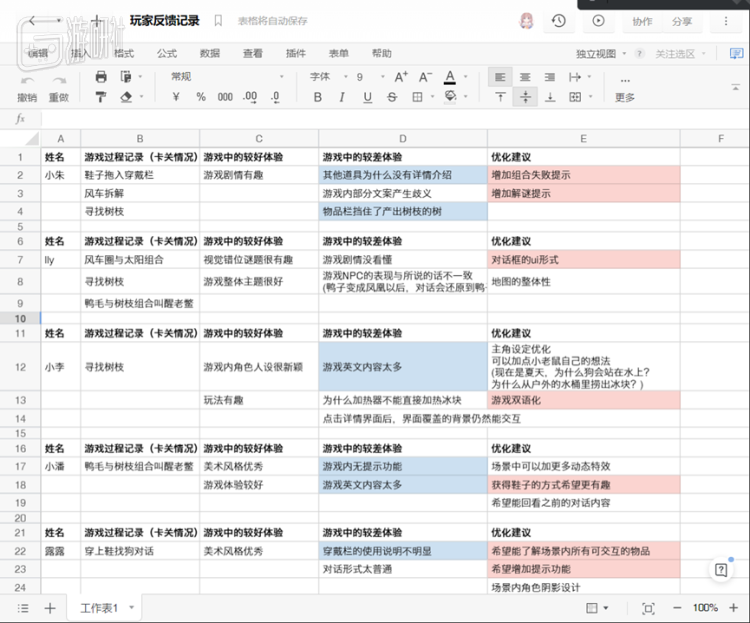Click the back arrow icon
The width and height of the screenshot is (750, 623).
click(x=33, y=21)
